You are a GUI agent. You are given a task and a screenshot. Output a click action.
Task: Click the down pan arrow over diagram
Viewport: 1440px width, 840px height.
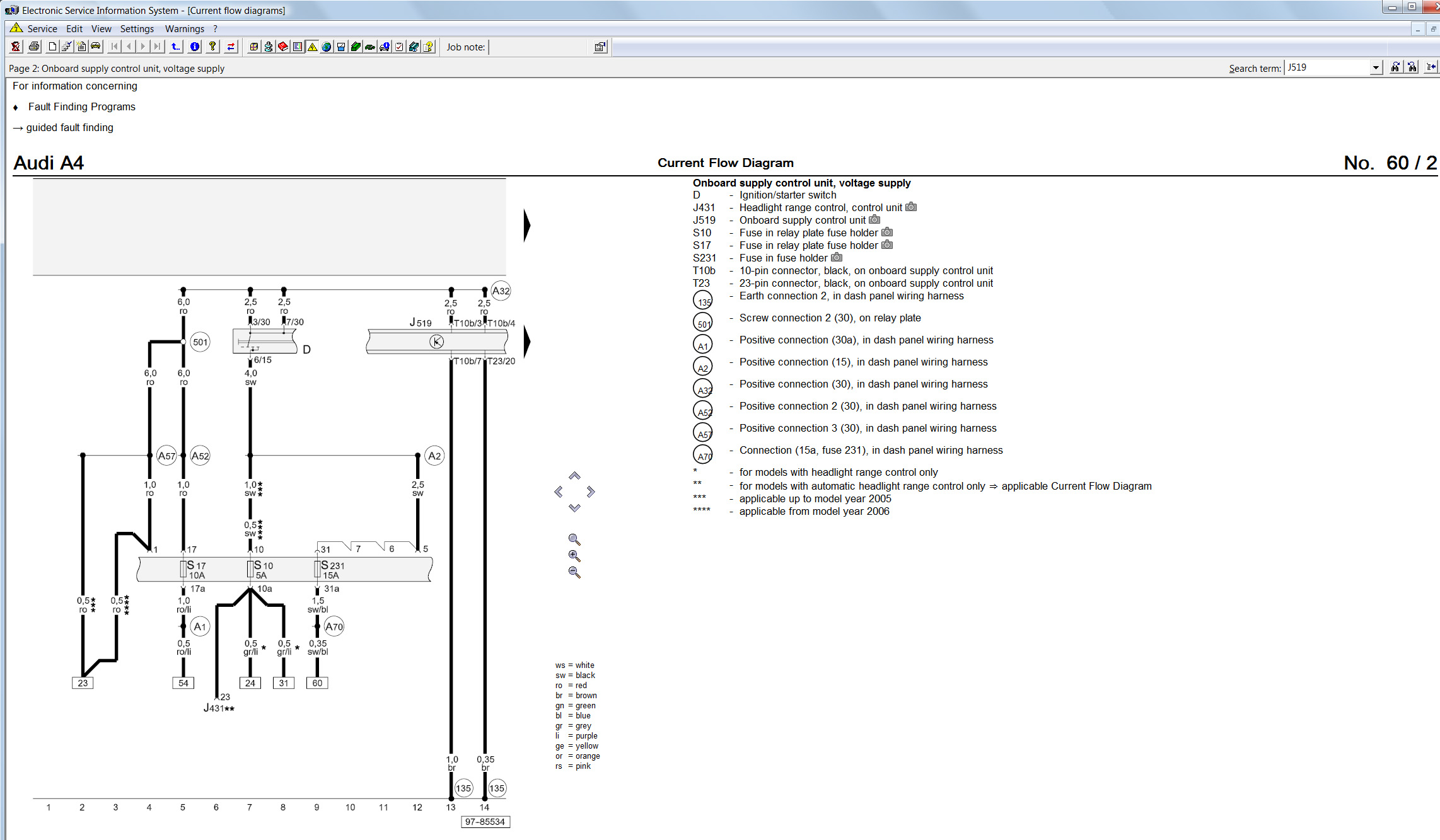click(x=574, y=508)
